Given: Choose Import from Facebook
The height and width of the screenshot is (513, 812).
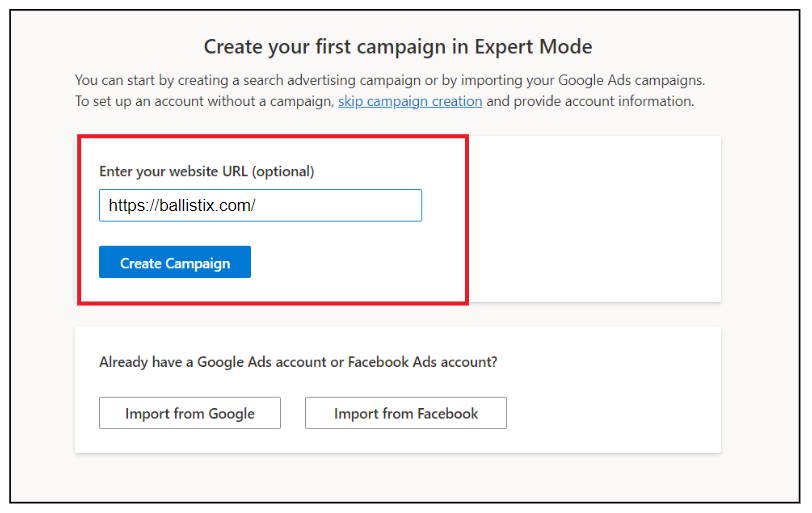Looking at the screenshot, I should (406, 413).
